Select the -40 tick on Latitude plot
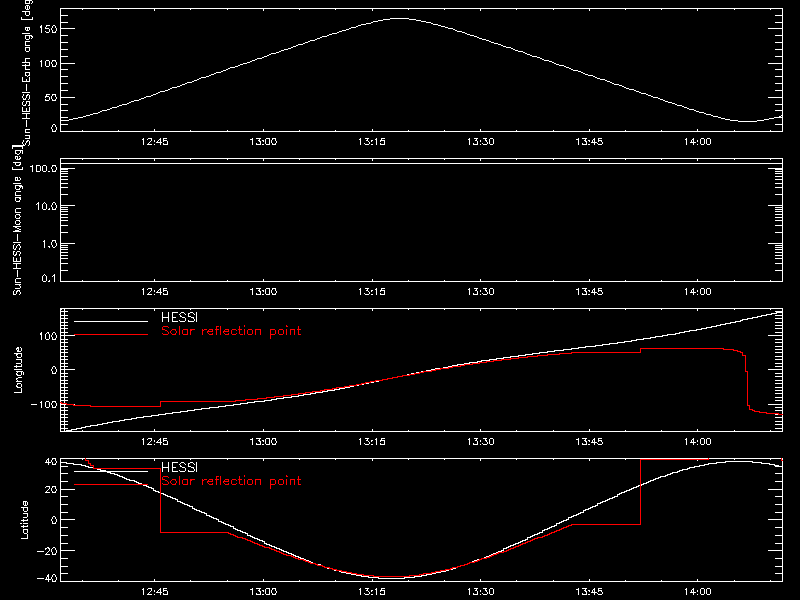 (48, 579)
